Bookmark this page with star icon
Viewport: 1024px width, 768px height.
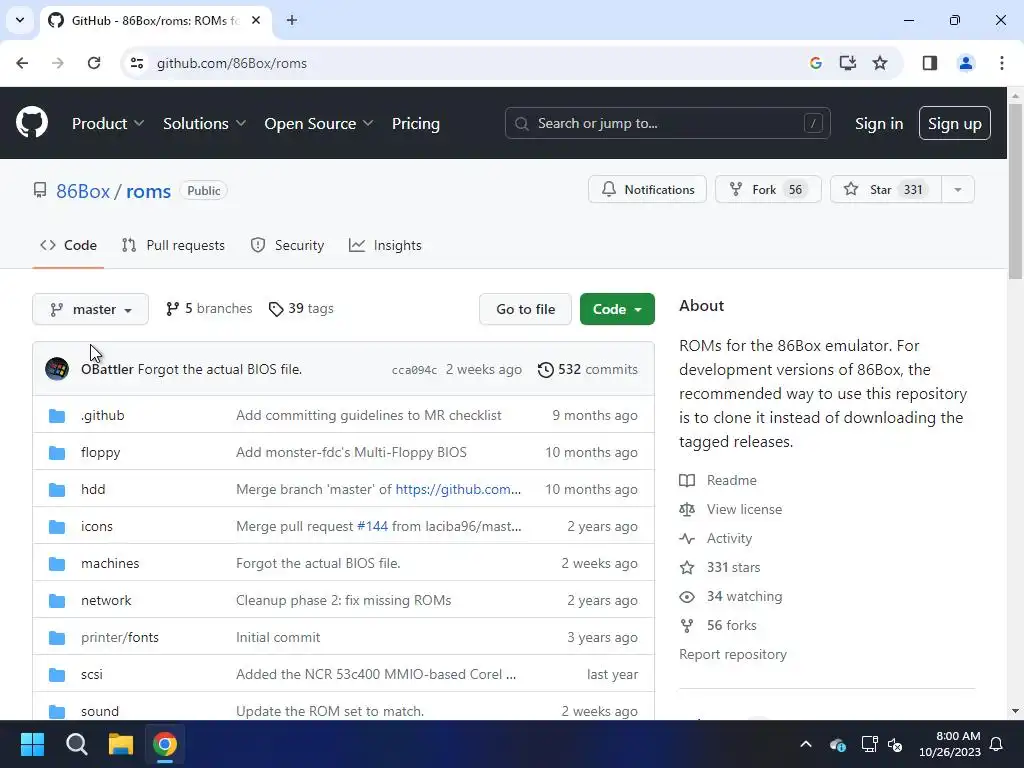click(880, 63)
